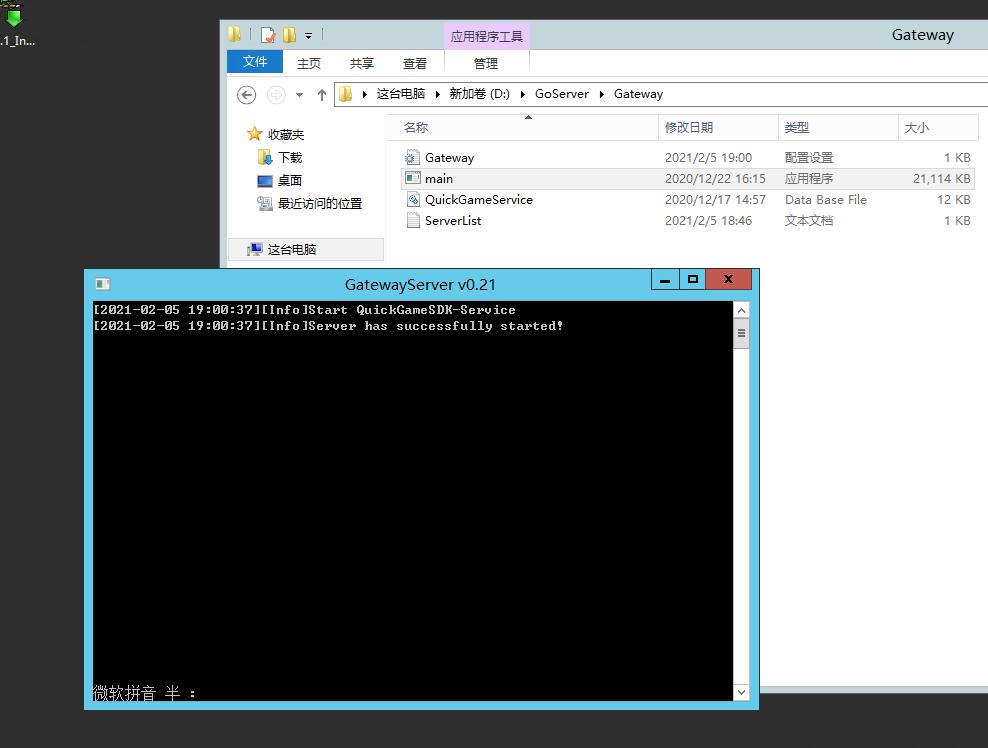Expand the GoServer breadcrumb arrow in address bar

click(x=602, y=94)
